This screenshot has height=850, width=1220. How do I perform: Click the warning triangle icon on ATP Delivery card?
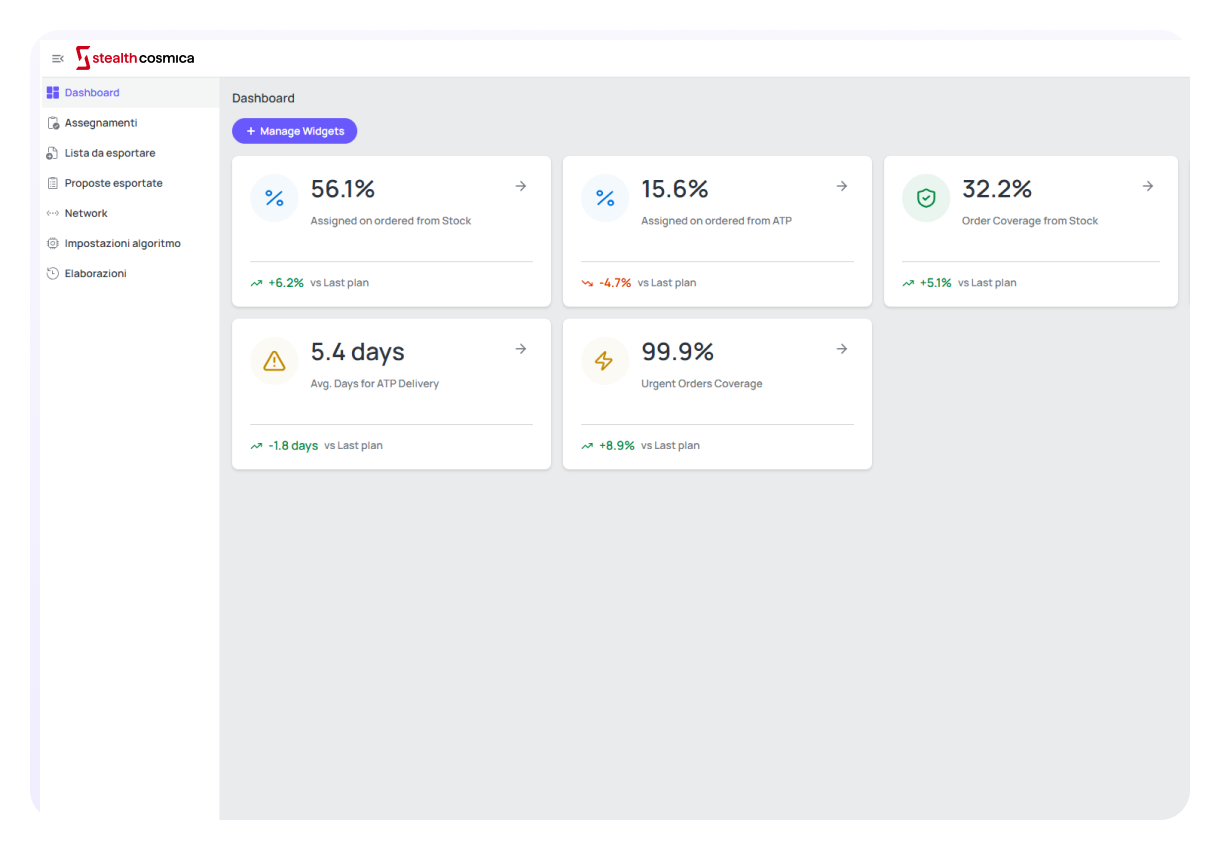274,361
